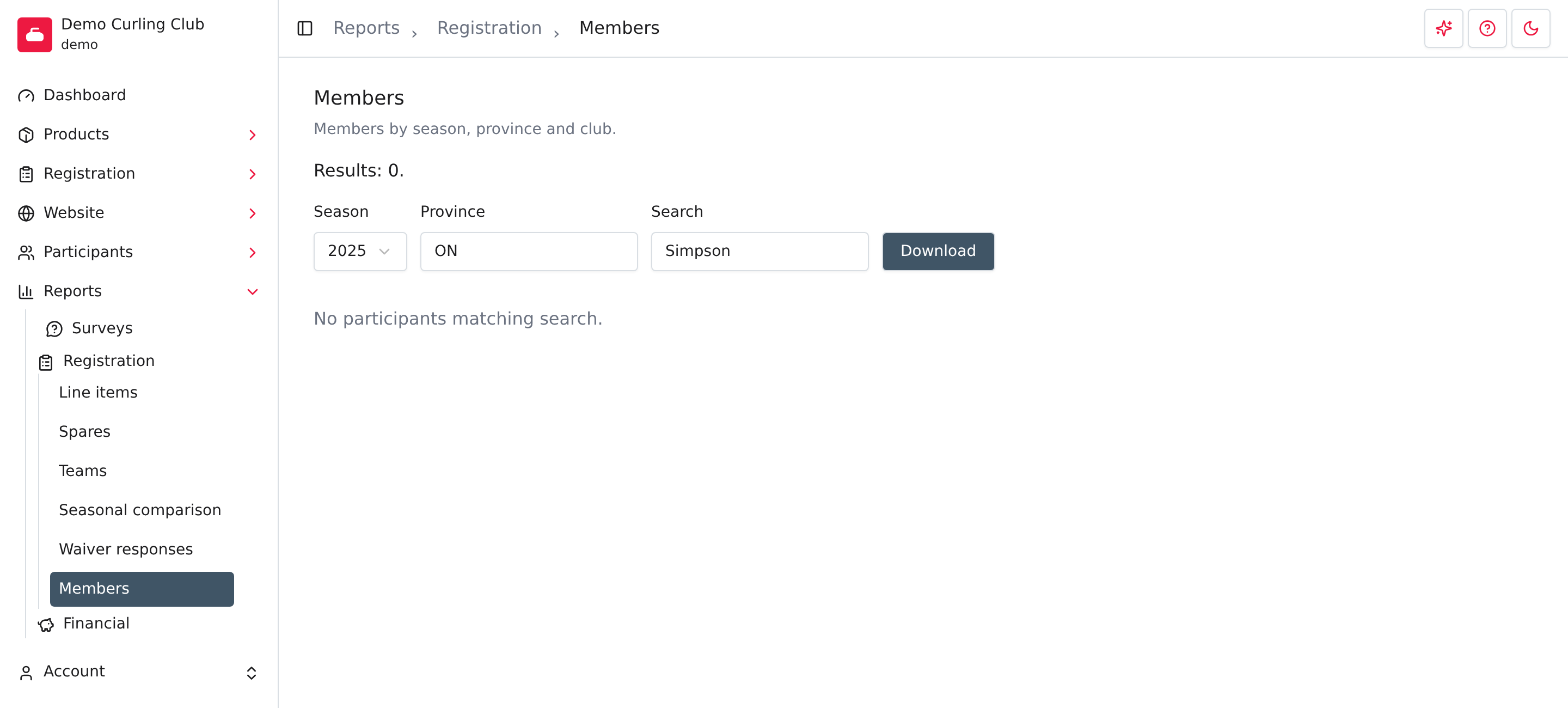The width and height of the screenshot is (1568, 708).
Task: Focus the Search field containing Simpson
Action: coord(759,252)
